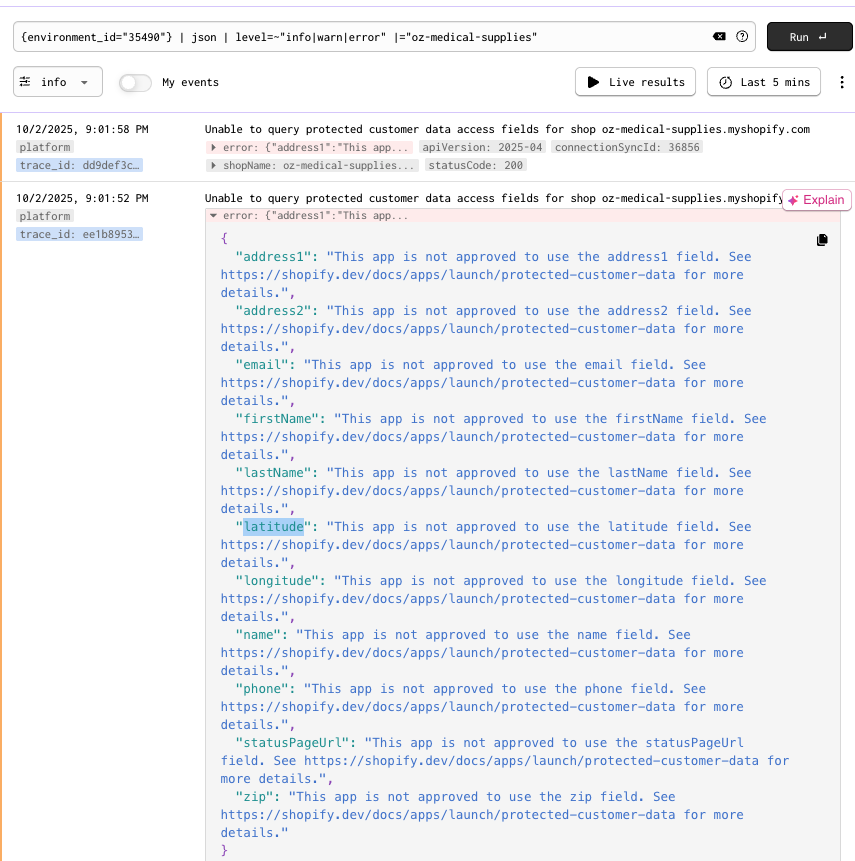Click the platform tag in the 9:01:52 PM log
The height and width of the screenshot is (861, 855).
click(x=45, y=216)
